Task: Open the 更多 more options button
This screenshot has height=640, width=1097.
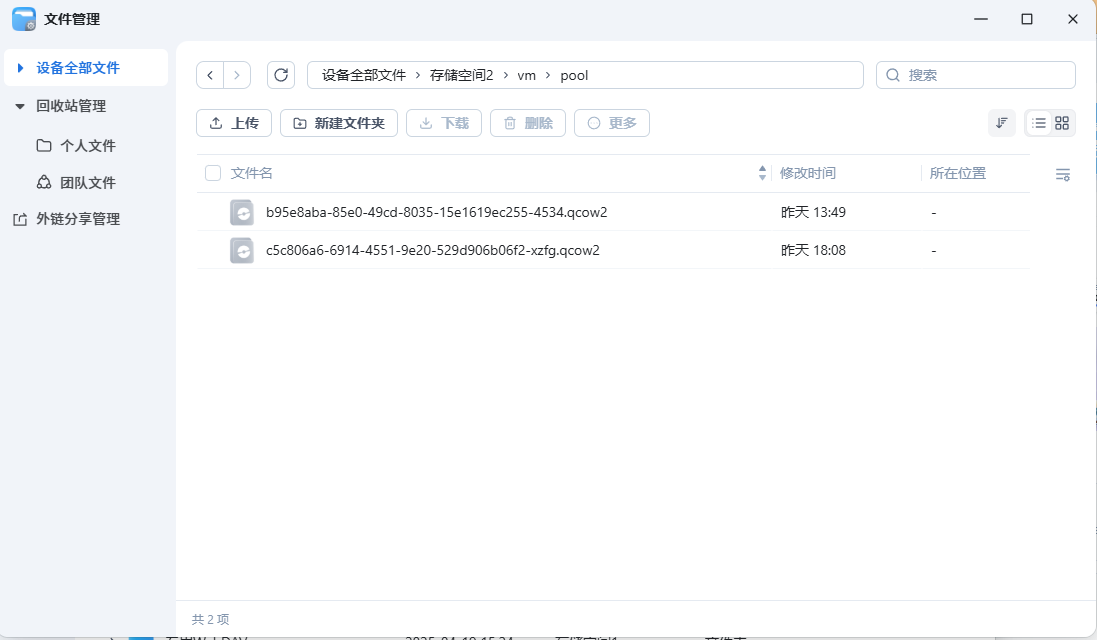Action: [x=611, y=123]
